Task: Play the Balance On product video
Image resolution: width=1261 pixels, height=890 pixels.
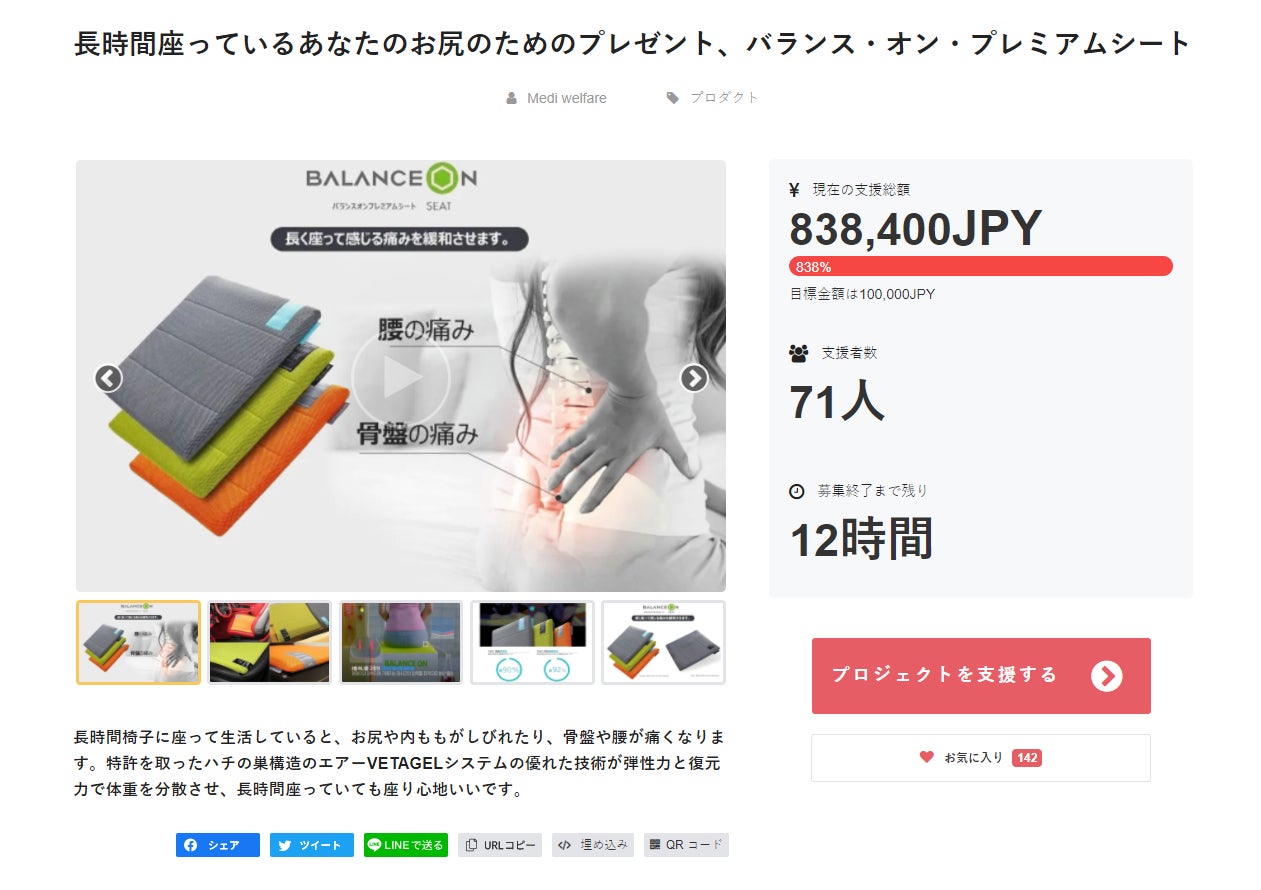Action: click(x=401, y=377)
